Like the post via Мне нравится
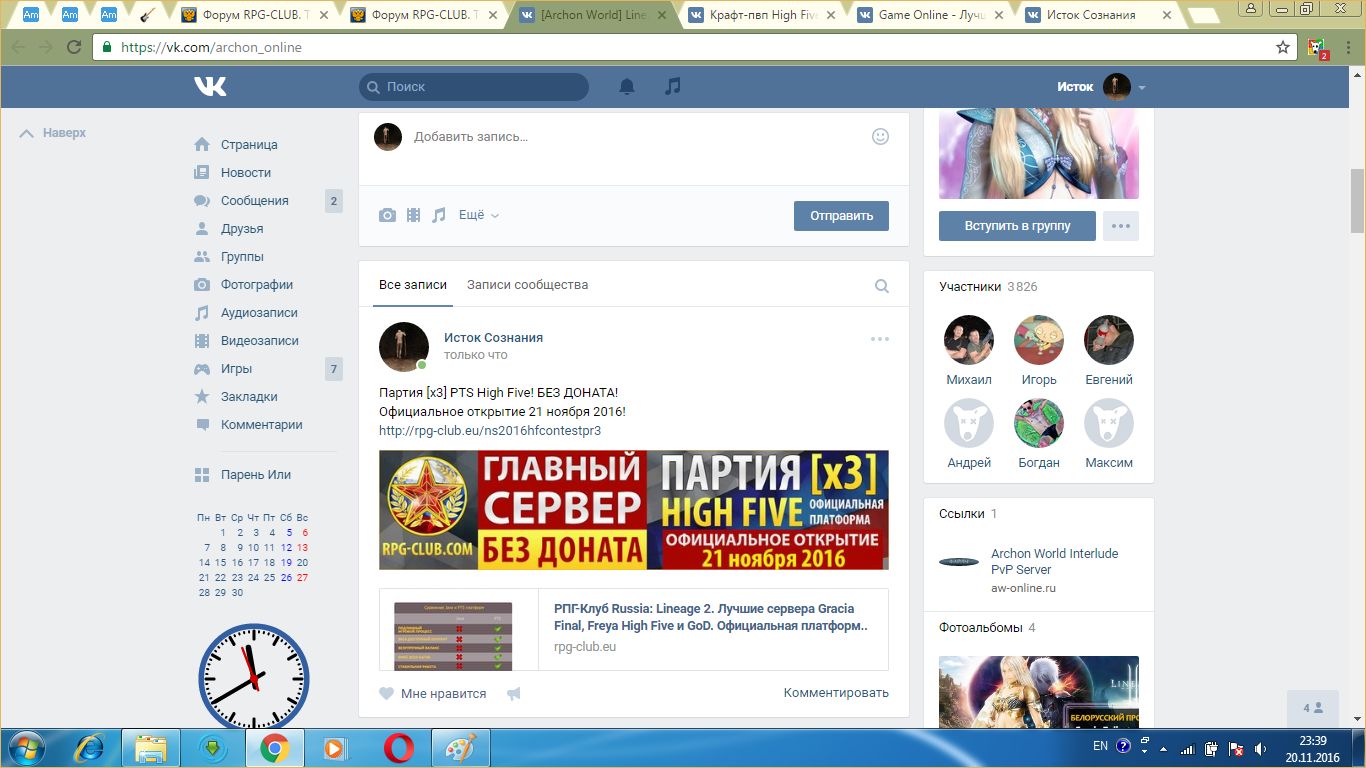Screen dimensions: 1366x768 tap(432, 693)
